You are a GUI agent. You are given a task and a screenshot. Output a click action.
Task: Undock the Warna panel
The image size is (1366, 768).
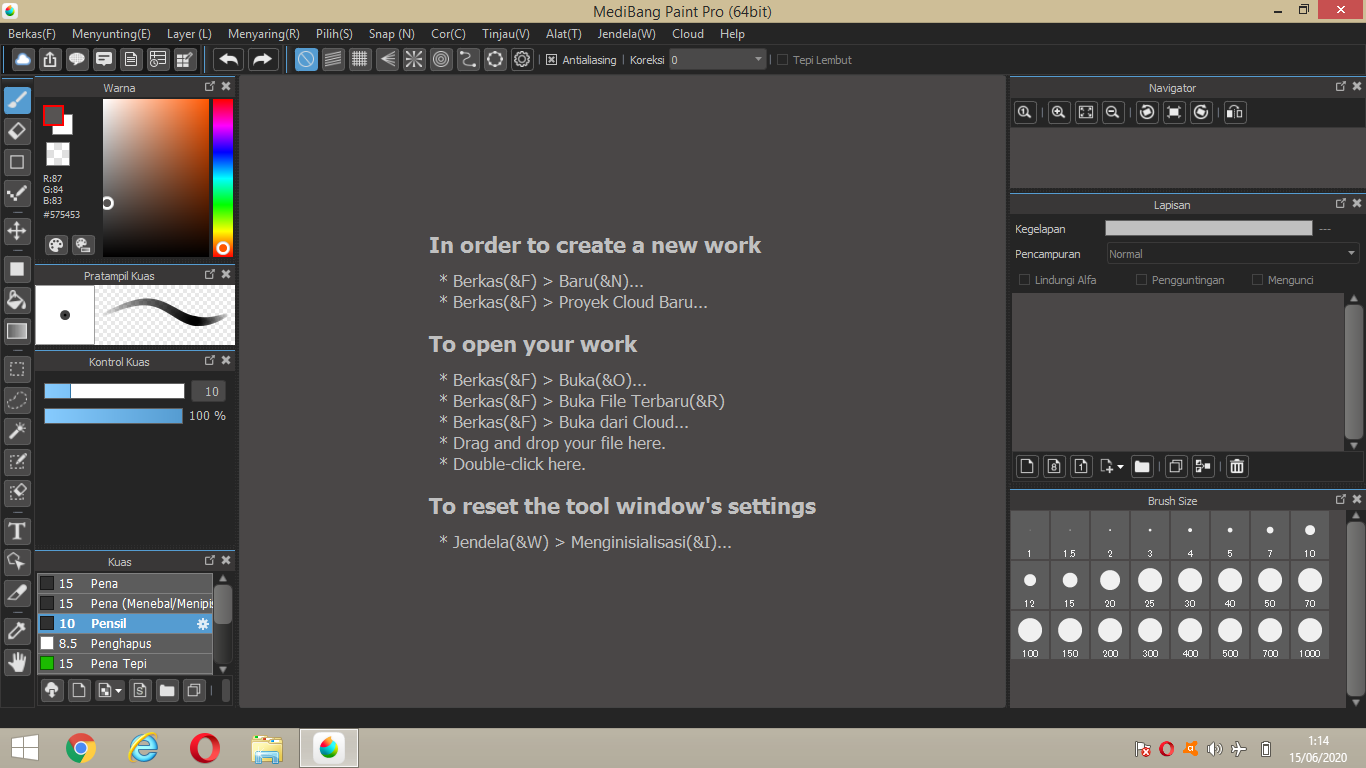[210, 87]
